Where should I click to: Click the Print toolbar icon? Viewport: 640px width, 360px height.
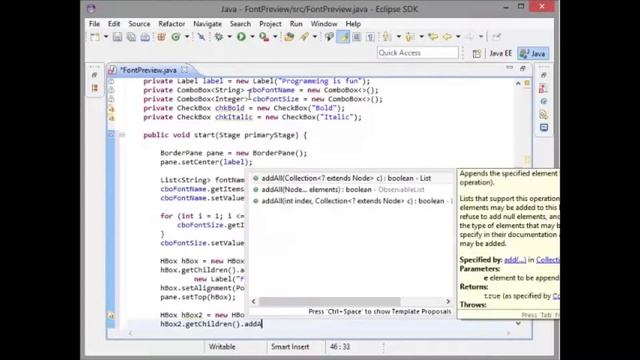(x=145, y=37)
